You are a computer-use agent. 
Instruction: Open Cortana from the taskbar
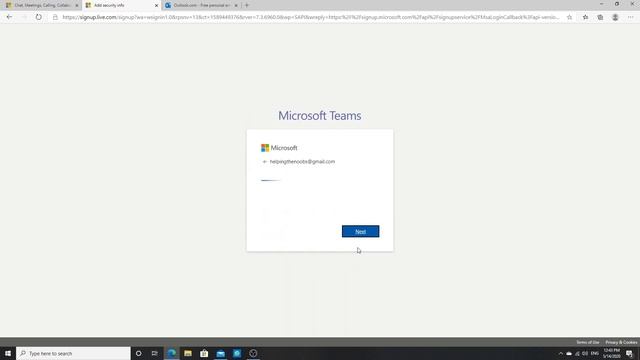[x=138, y=353]
